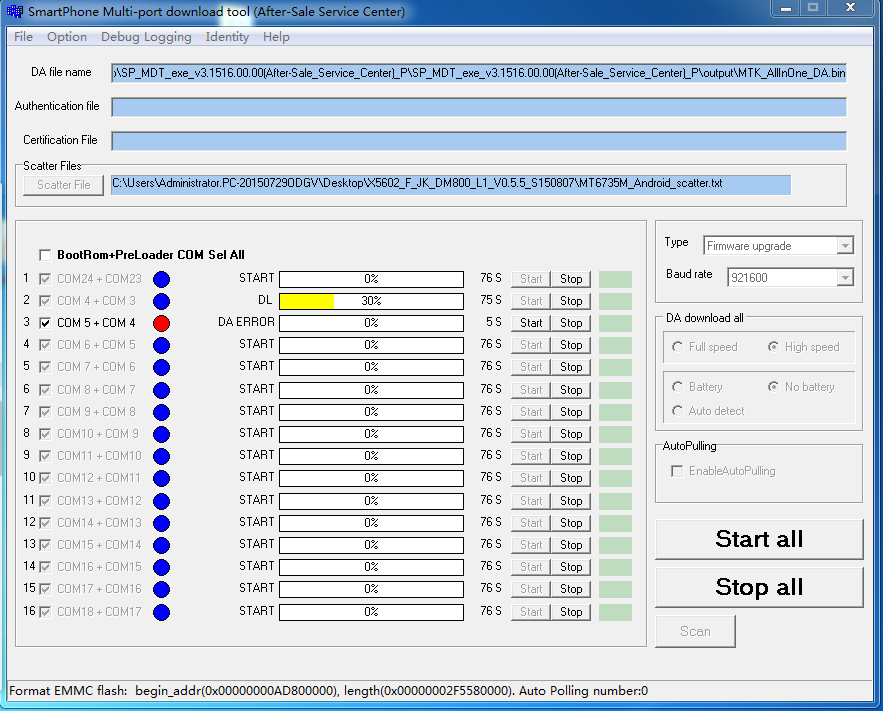The height and width of the screenshot is (711, 883).
Task: Click the green result box on row 3
Action: tap(615, 323)
